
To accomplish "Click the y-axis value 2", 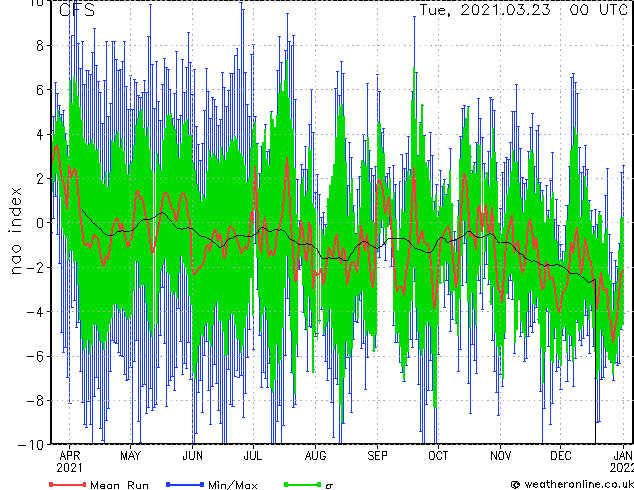I will tap(40, 178).
